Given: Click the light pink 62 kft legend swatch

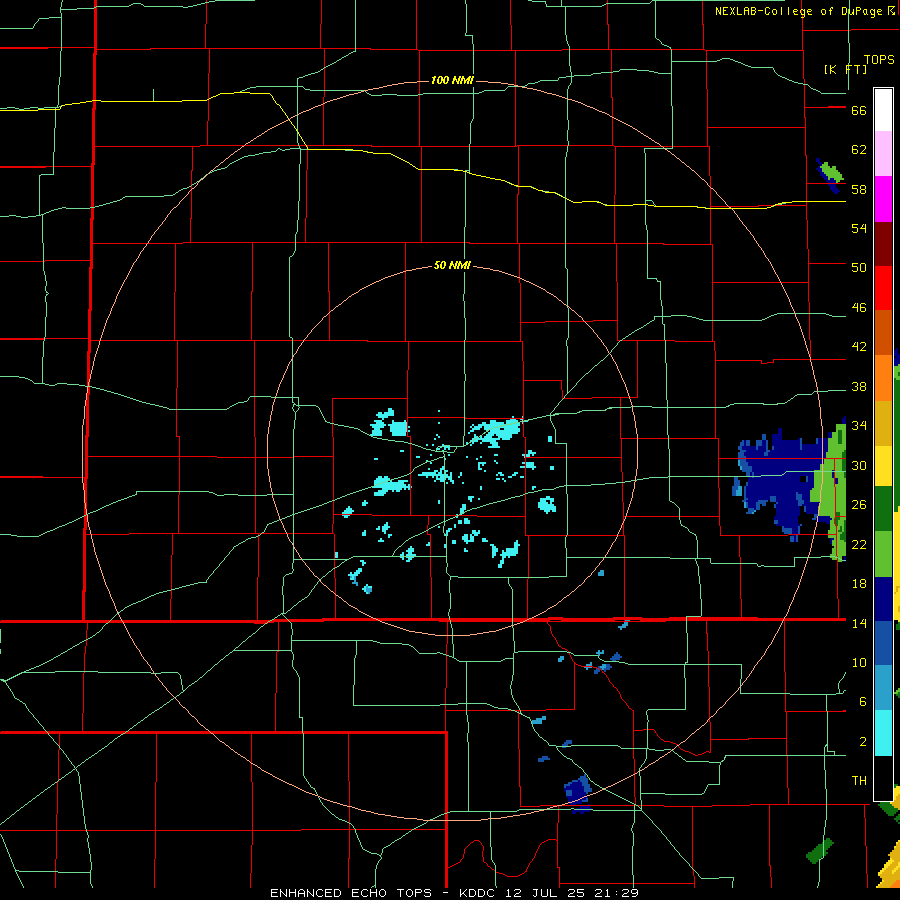Looking at the screenshot, I should click(883, 154).
